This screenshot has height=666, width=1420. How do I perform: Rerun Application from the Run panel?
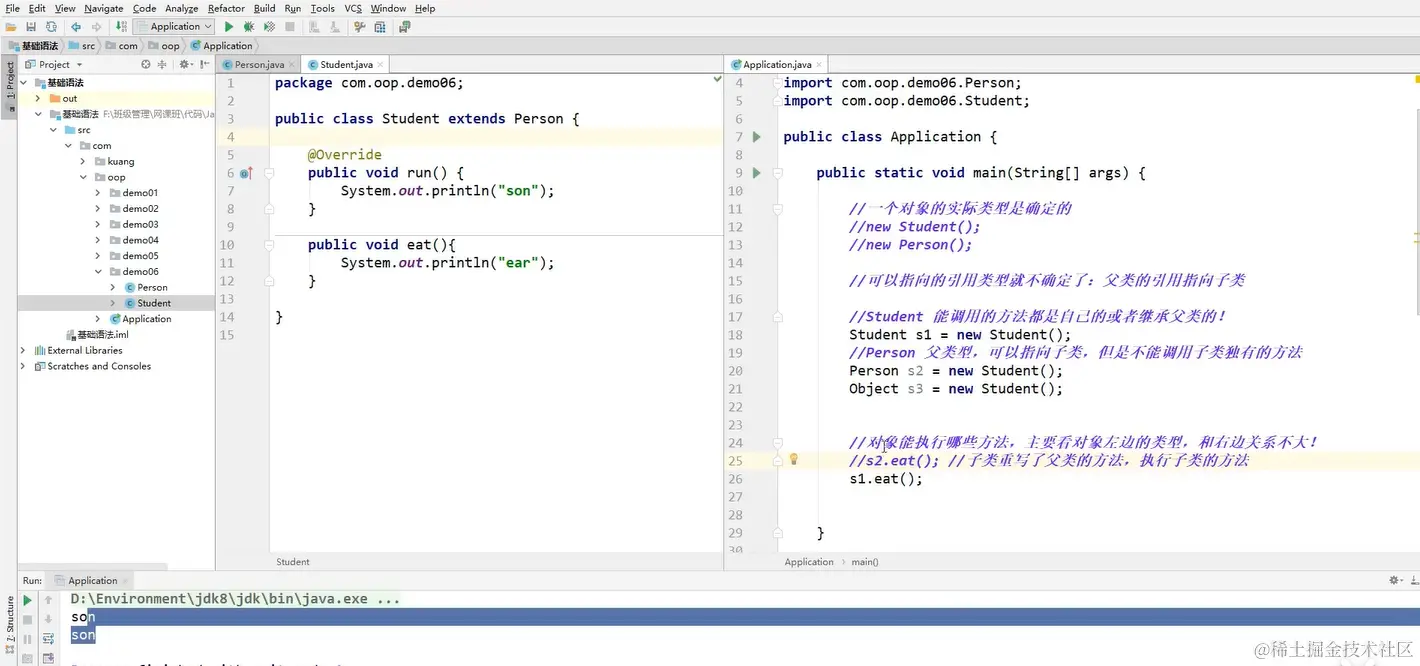27,600
